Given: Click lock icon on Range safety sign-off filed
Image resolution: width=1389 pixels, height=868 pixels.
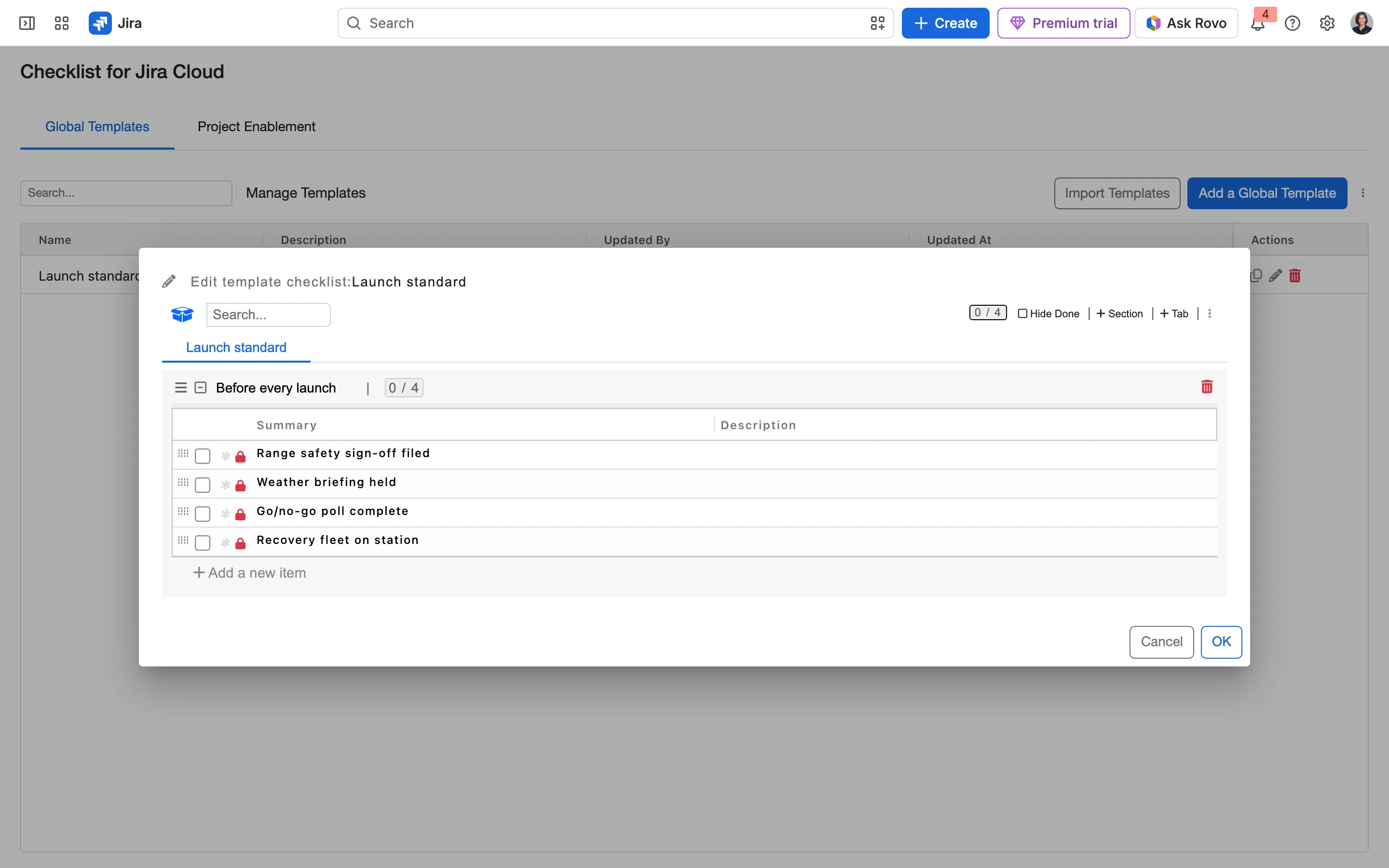Looking at the screenshot, I should [x=241, y=456].
